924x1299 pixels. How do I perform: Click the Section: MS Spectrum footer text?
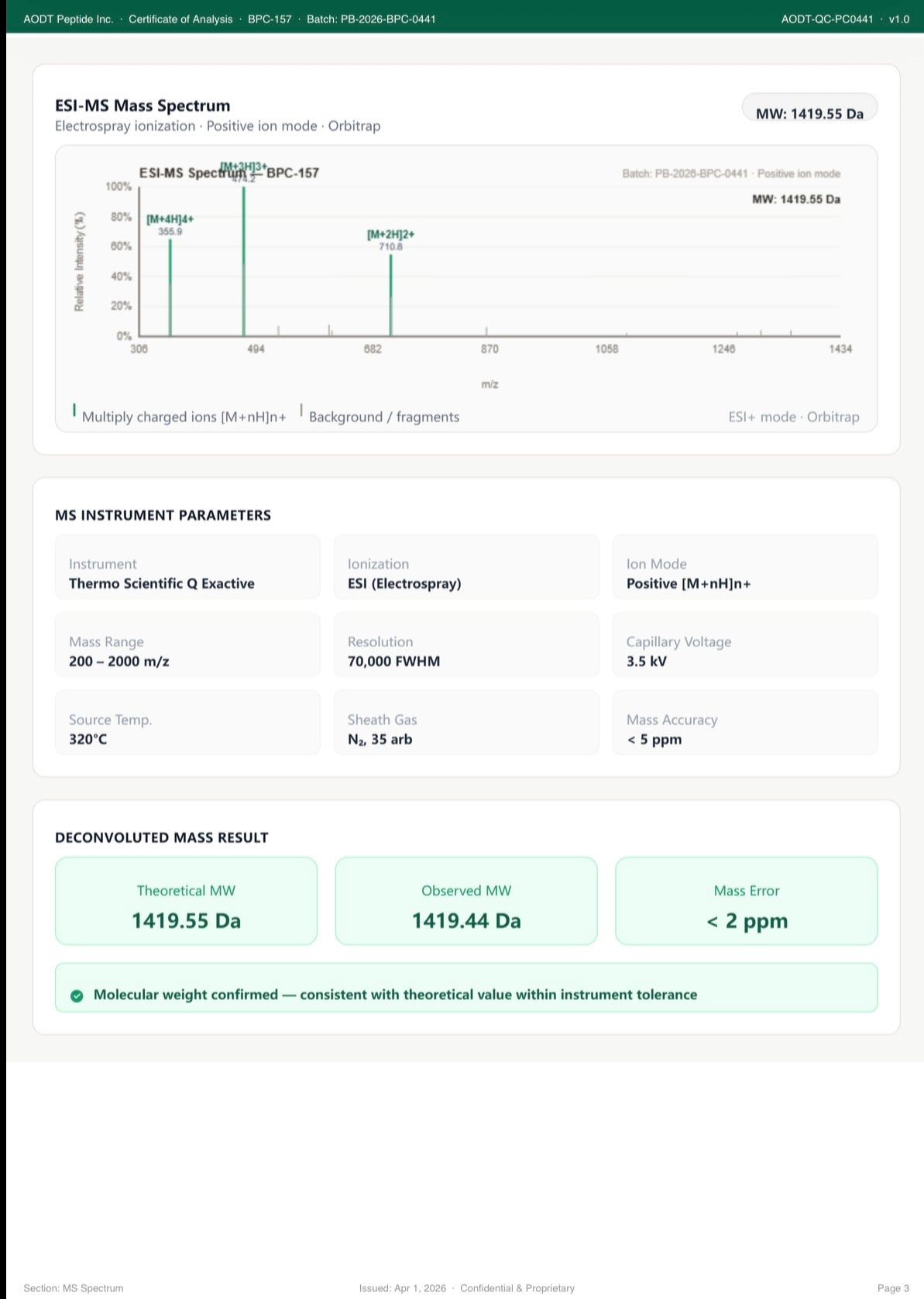coord(74,1288)
